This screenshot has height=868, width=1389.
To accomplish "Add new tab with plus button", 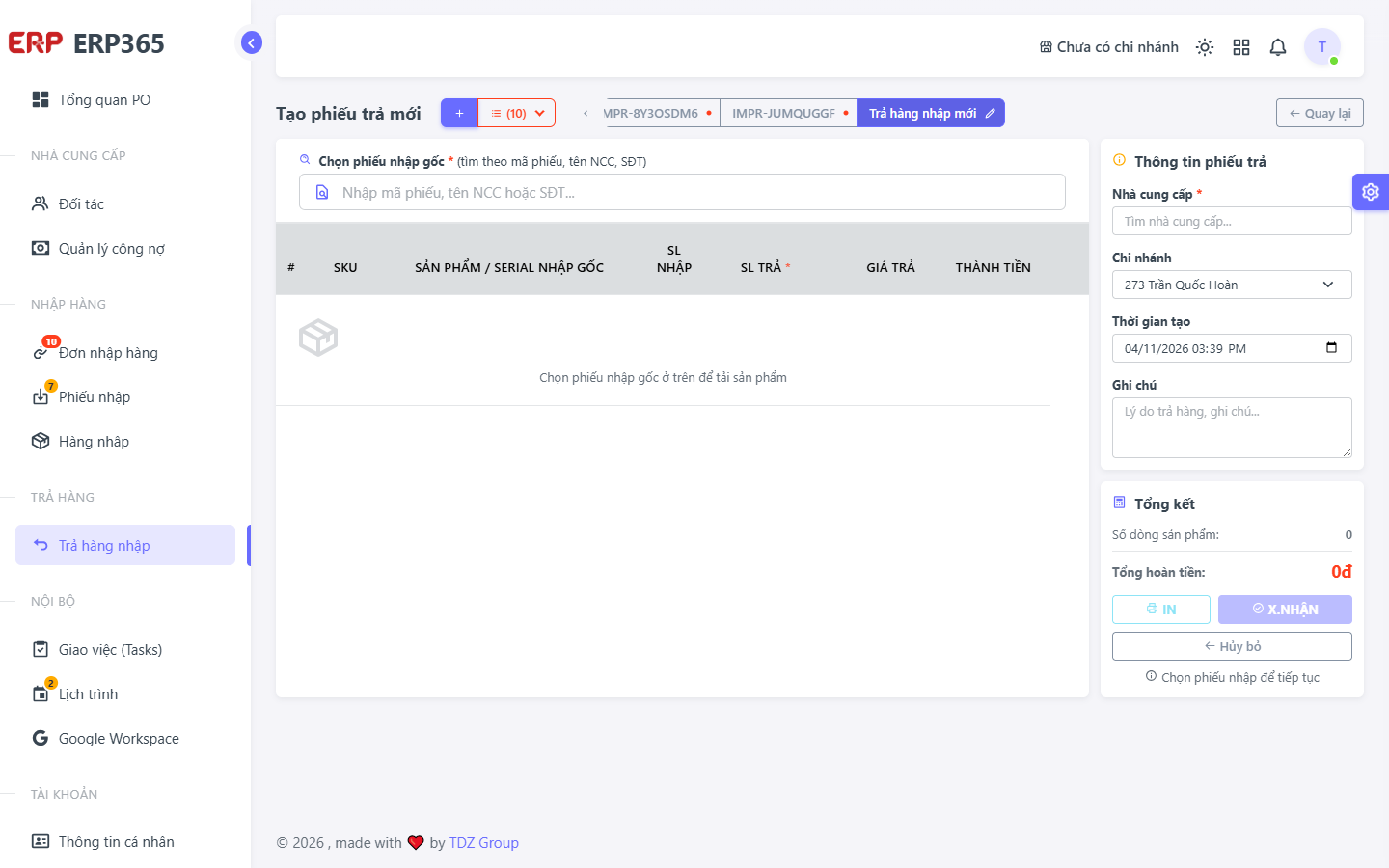I will [460, 113].
